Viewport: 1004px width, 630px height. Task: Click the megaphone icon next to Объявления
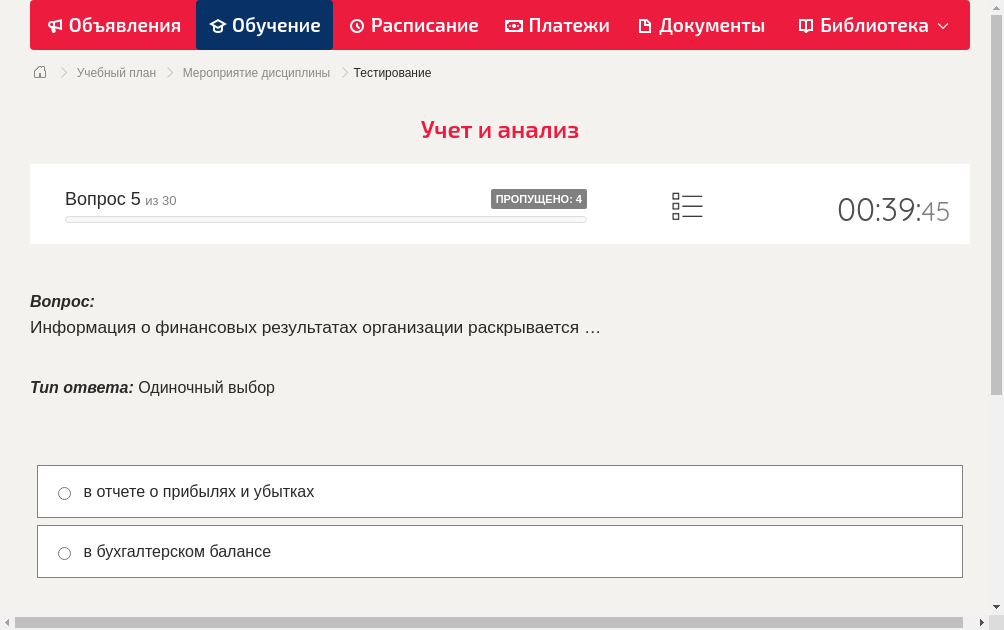tap(54, 25)
